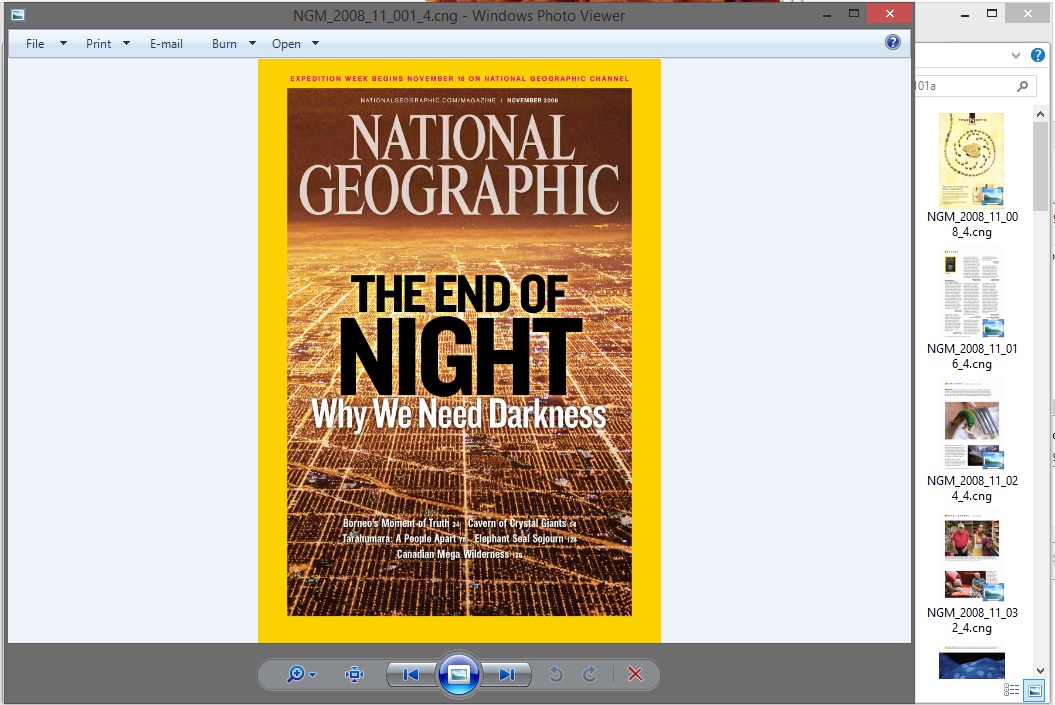Click the E-mail toolbar button
The width and height of the screenshot is (1055, 705).
[166, 44]
